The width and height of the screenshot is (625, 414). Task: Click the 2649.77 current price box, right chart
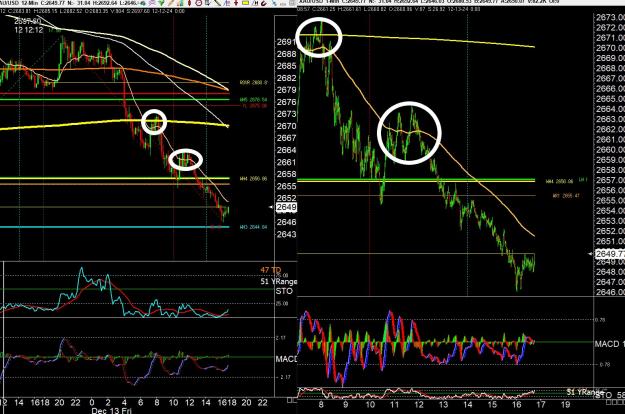pos(610,254)
